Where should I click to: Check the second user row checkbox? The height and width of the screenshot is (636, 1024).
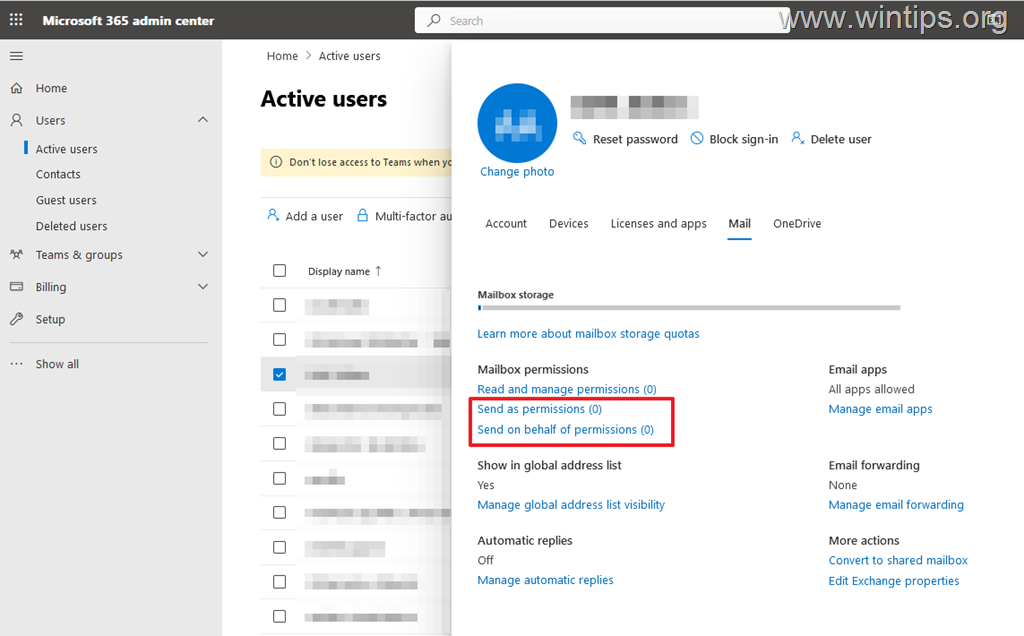click(x=280, y=340)
